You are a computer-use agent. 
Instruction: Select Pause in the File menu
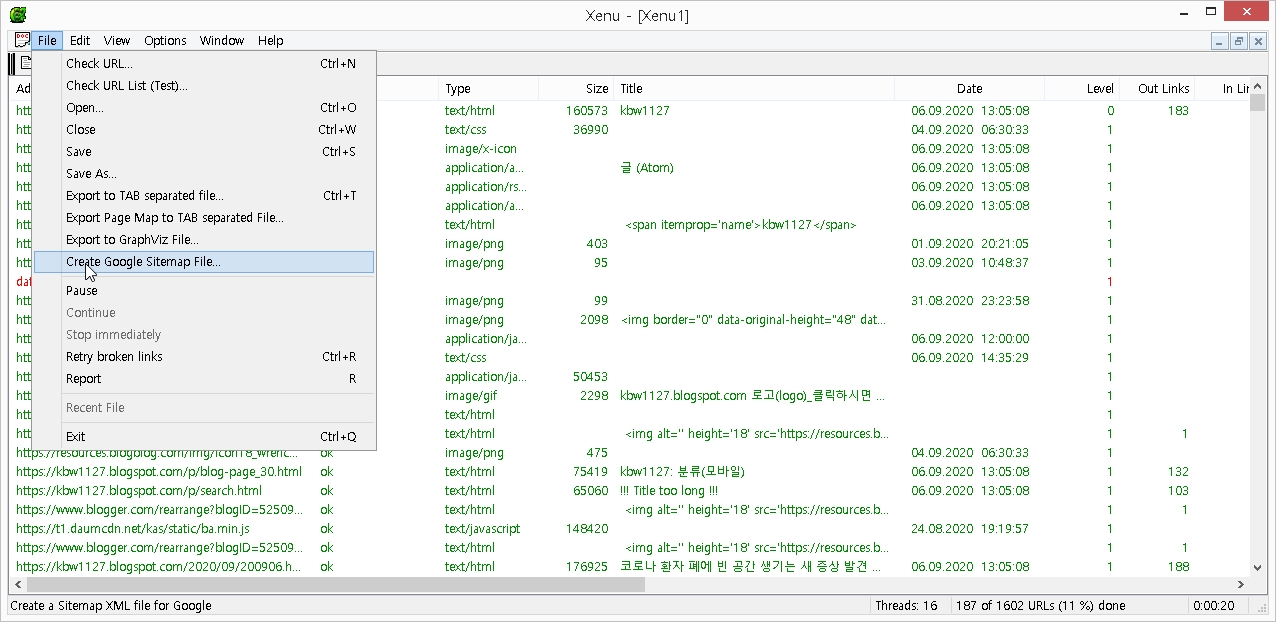pyautogui.click(x=204, y=291)
